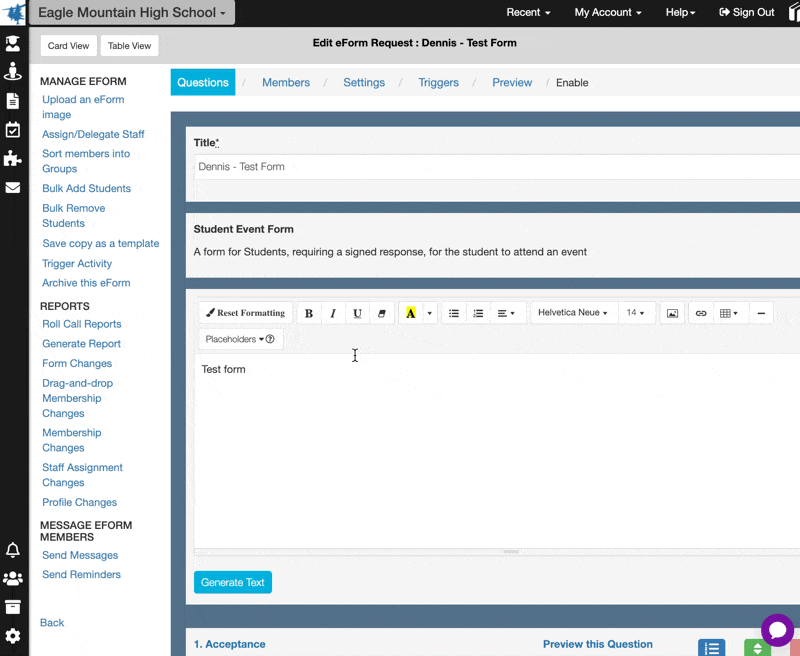The image size is (800, 656).
Task: Insert a hyperlink using the link icon
Action: (700, 313)
